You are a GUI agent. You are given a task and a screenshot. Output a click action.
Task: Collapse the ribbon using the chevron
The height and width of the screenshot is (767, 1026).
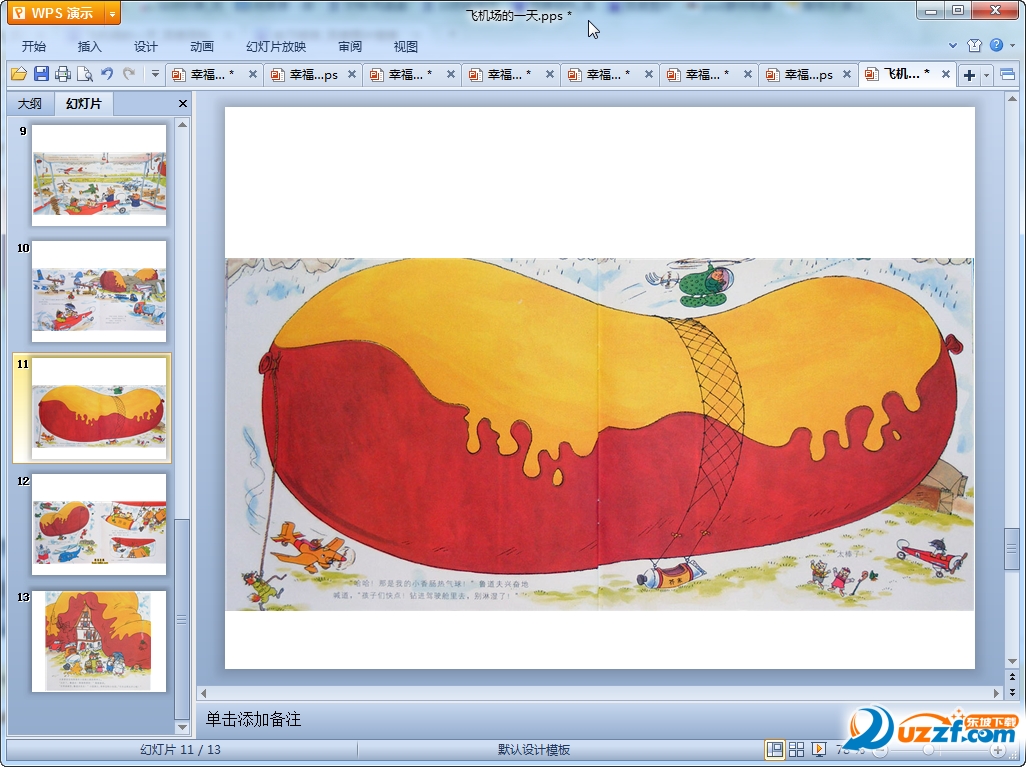tap(953, 45)
